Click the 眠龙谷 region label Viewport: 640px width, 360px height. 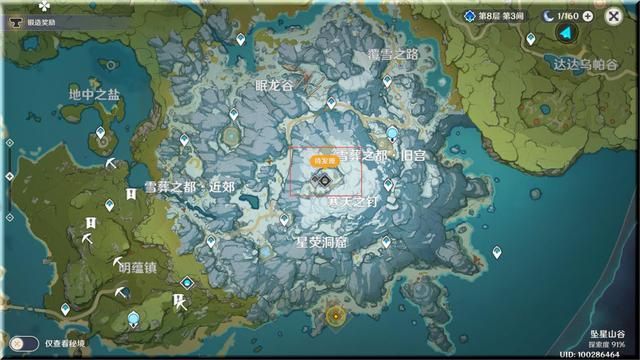click(274, 86)
